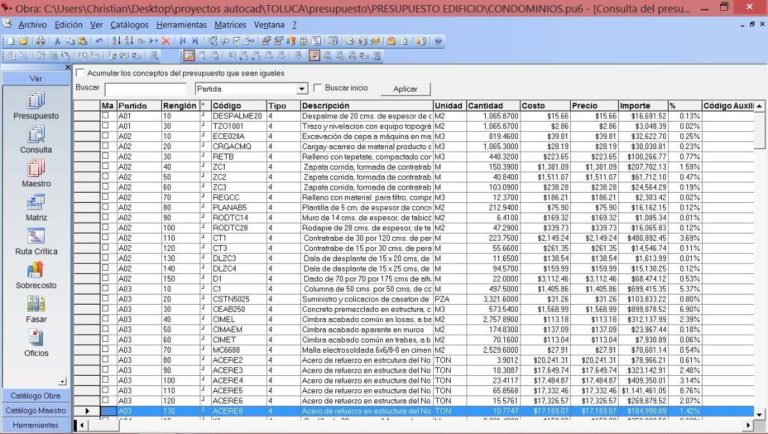Click the table vertical scrollbar up arrow

[x=759, y=106]
